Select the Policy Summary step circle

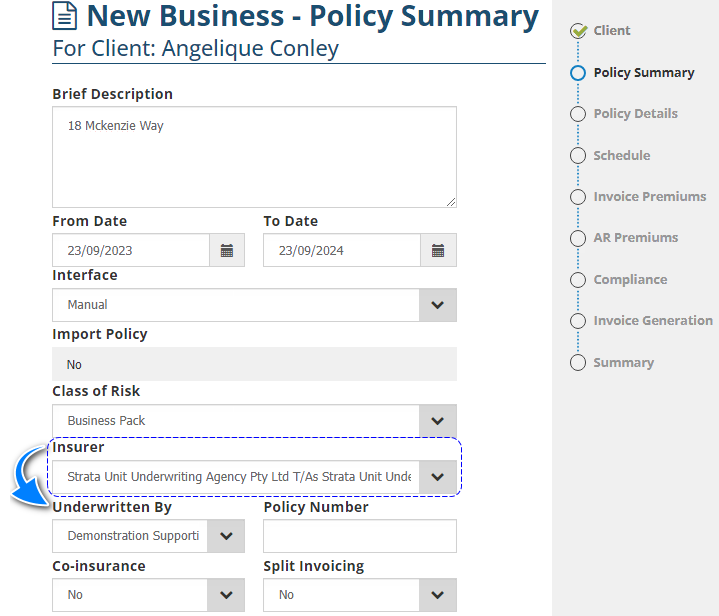coord(578,73)
